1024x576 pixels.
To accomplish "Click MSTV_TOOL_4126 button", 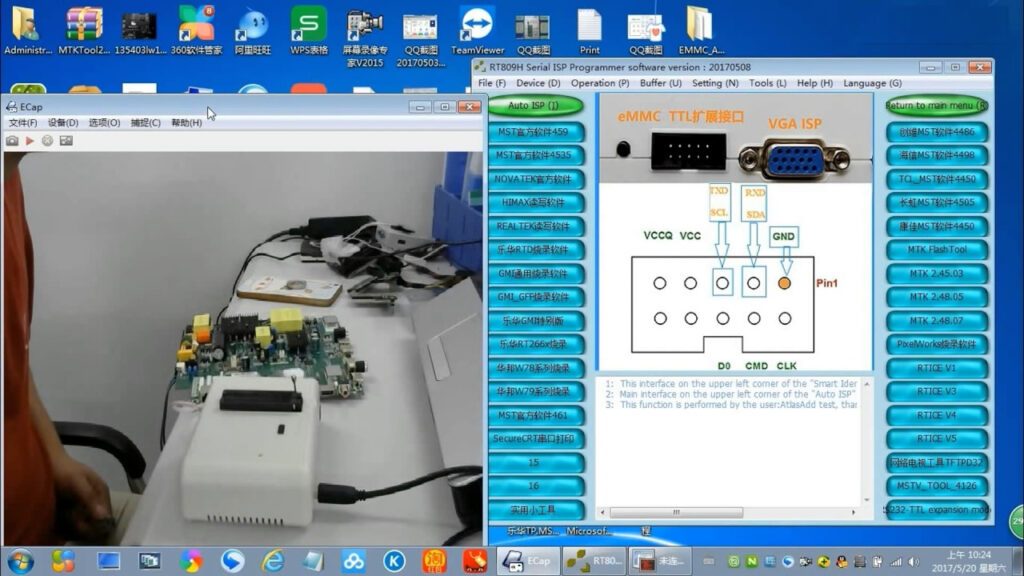I will pyautogui.click(x=936, y=486).
